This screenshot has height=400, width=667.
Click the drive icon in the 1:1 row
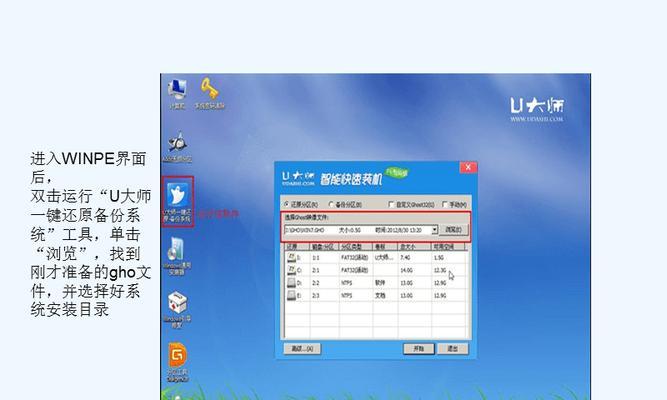[x=292, y=257]
